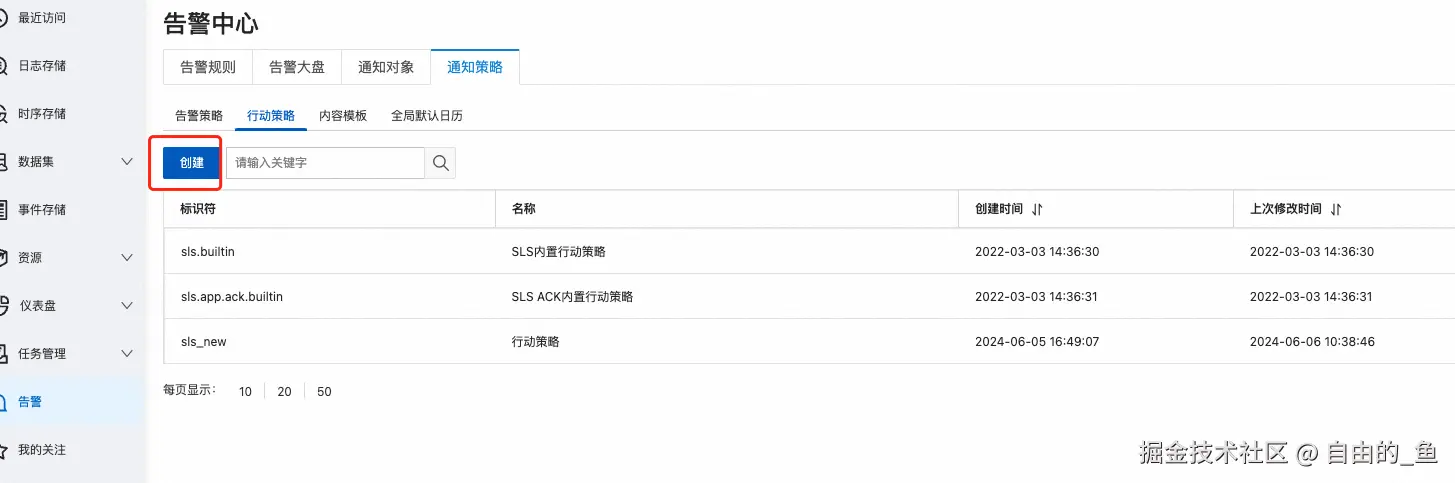This screenshot has width=1455, height=483.
Task: Open 时序存储 sidebar icon
Action: [3, 114]
